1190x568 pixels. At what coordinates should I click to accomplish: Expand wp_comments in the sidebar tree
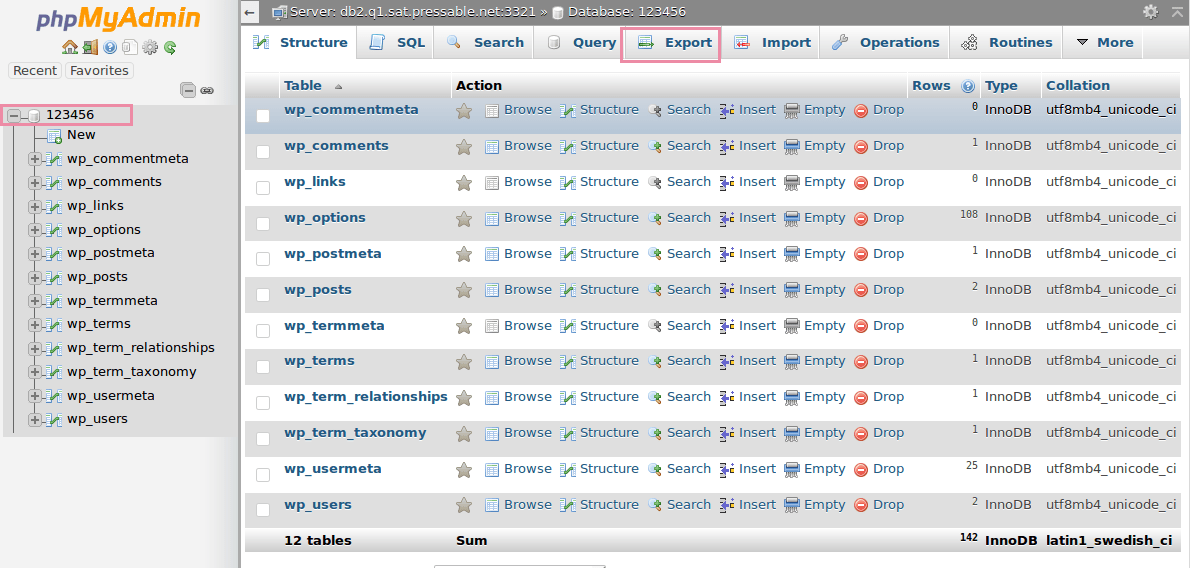click(34, 183)
